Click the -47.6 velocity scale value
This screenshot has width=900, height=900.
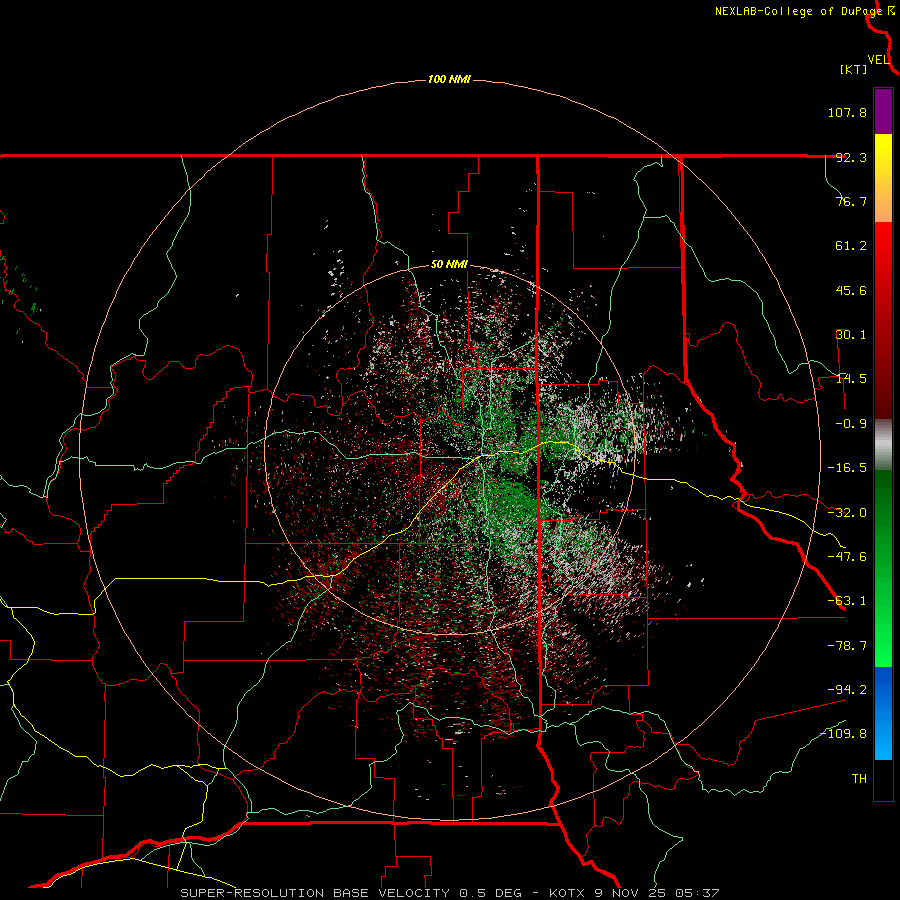847,557
